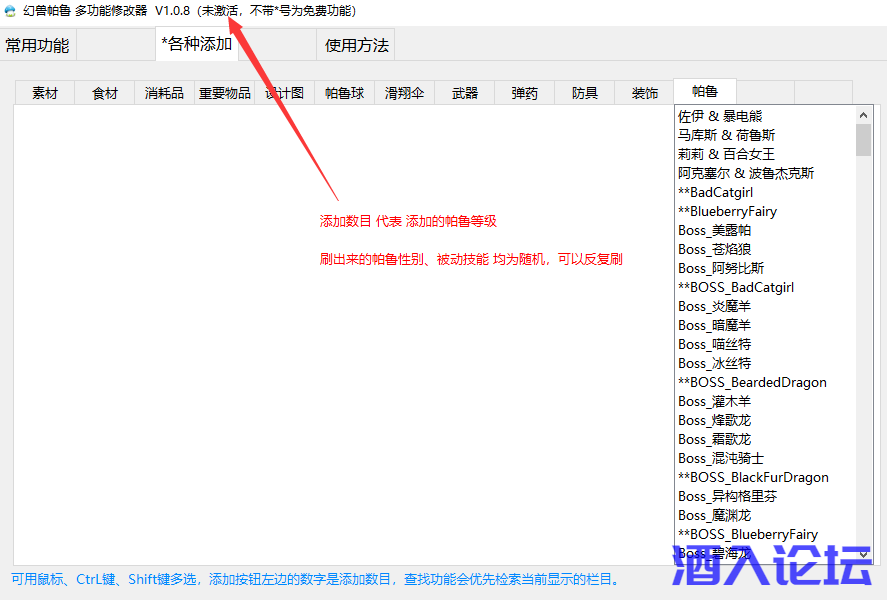Click the list scrollbar down arrow
This screenshot has height=600, width=887.
coord(864,553)
